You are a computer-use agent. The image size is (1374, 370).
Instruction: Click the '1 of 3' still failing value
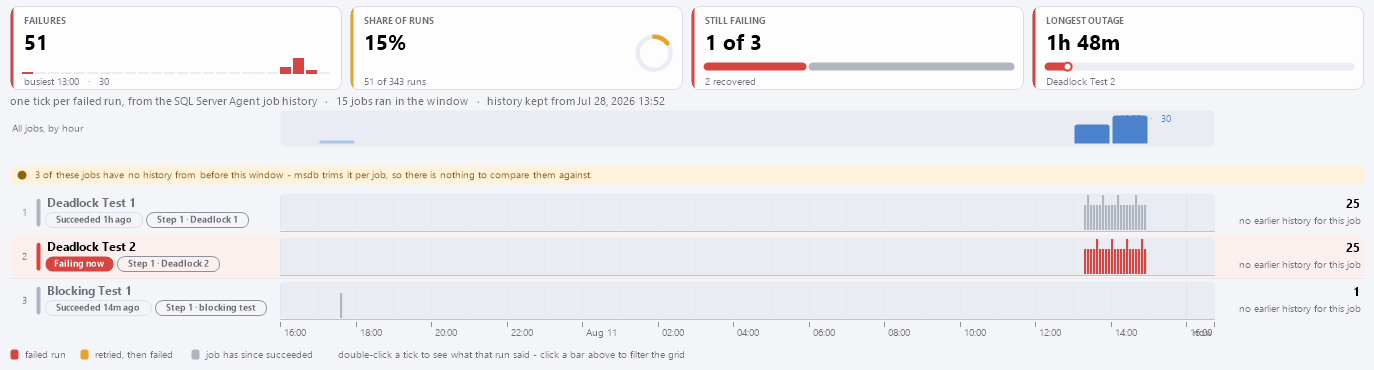point(733,43)
